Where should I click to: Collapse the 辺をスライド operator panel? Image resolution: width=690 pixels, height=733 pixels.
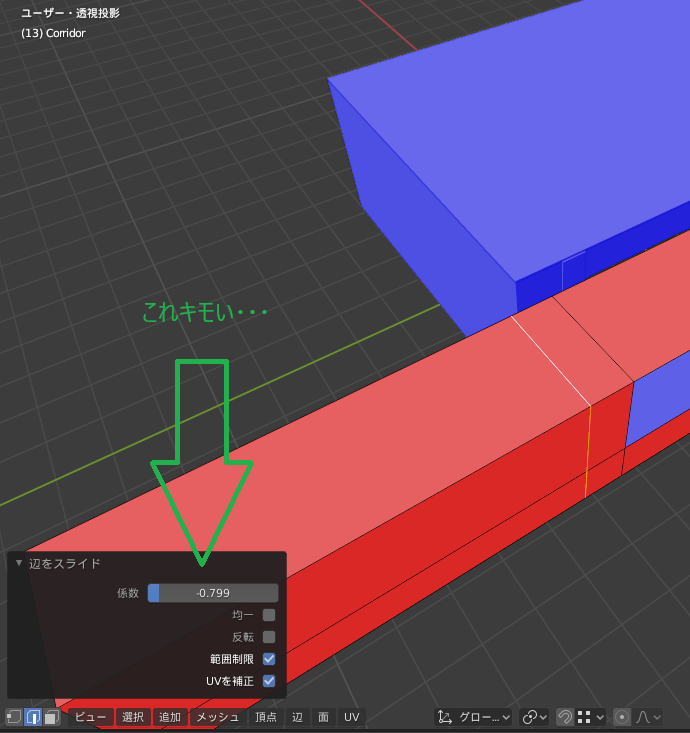click(x=19, y=563)
